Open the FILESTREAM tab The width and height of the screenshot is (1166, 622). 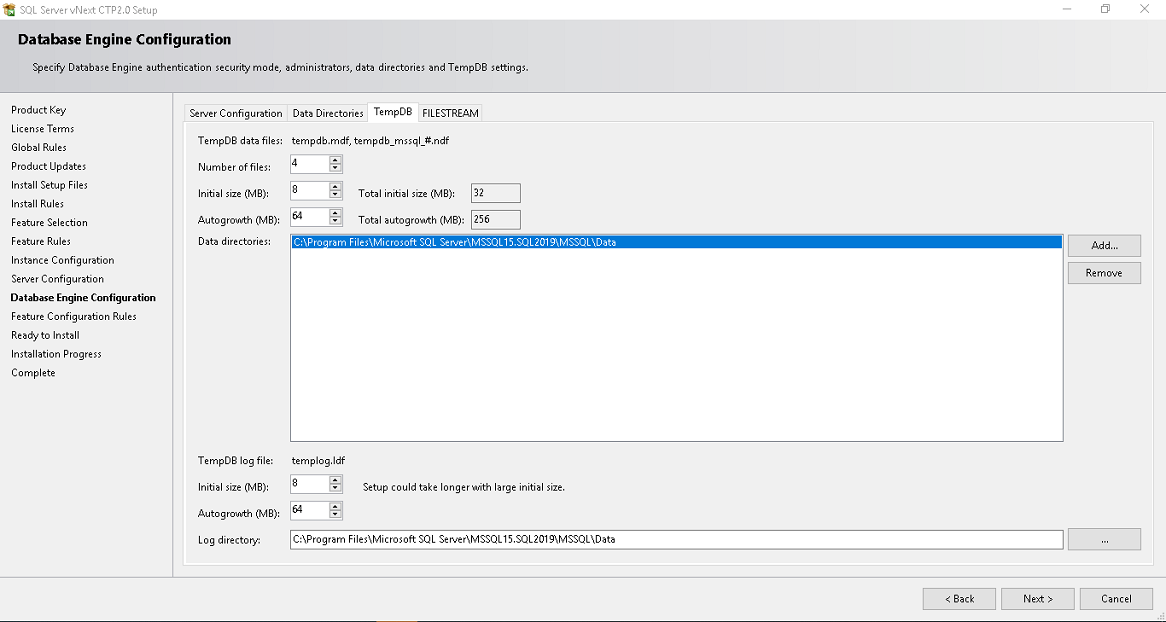tap(451, 113)
